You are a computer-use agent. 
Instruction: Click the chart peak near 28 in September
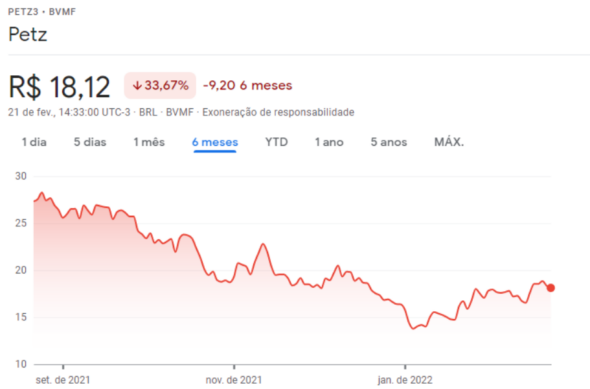pos(42,193)
